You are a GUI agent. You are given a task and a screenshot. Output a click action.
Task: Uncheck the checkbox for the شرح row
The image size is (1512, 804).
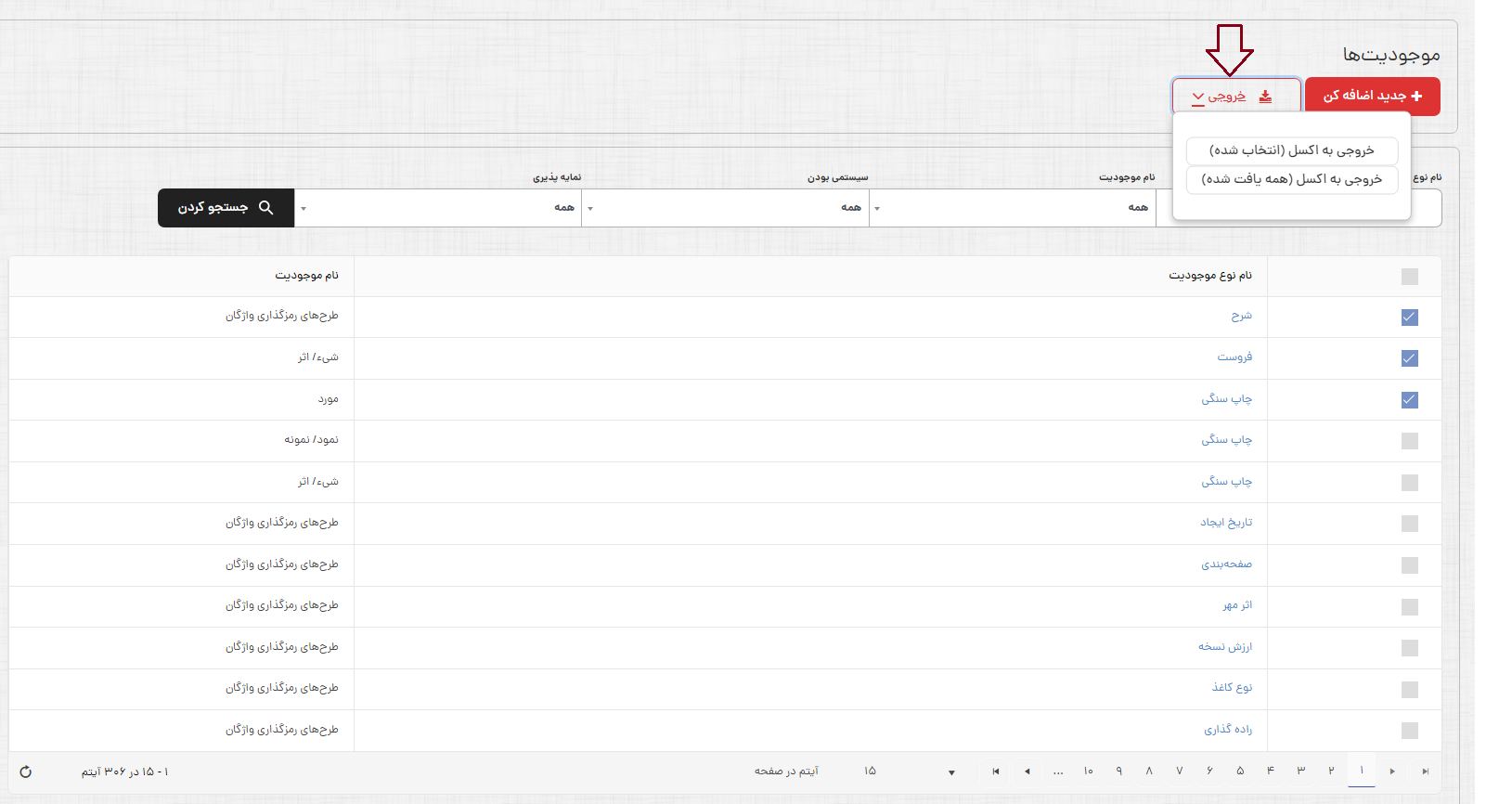(1410, 318)
